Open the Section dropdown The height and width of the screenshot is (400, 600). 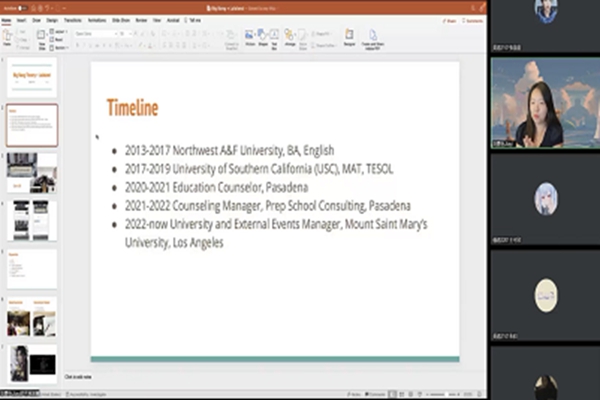click(59, 48)
